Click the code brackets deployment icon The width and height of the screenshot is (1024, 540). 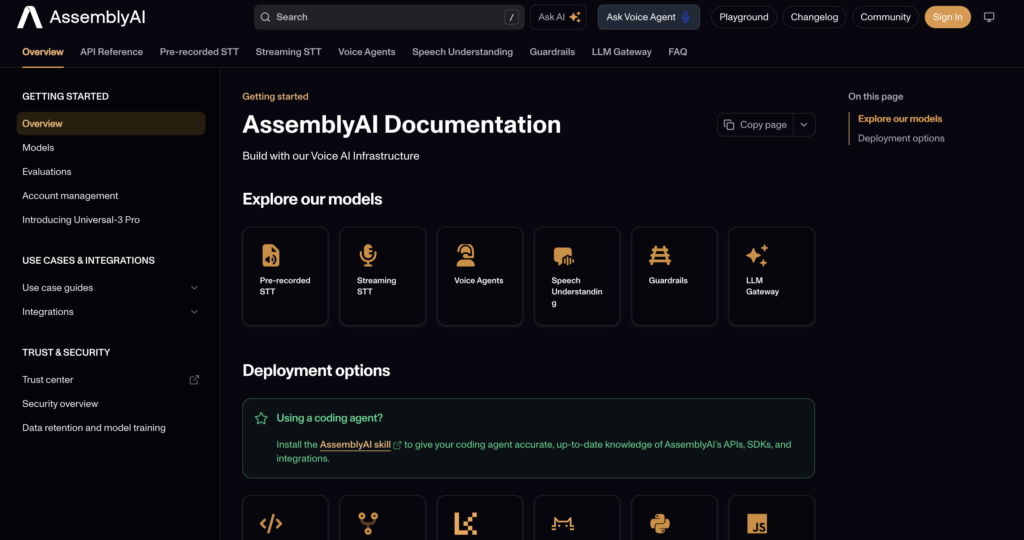[270, 524]
